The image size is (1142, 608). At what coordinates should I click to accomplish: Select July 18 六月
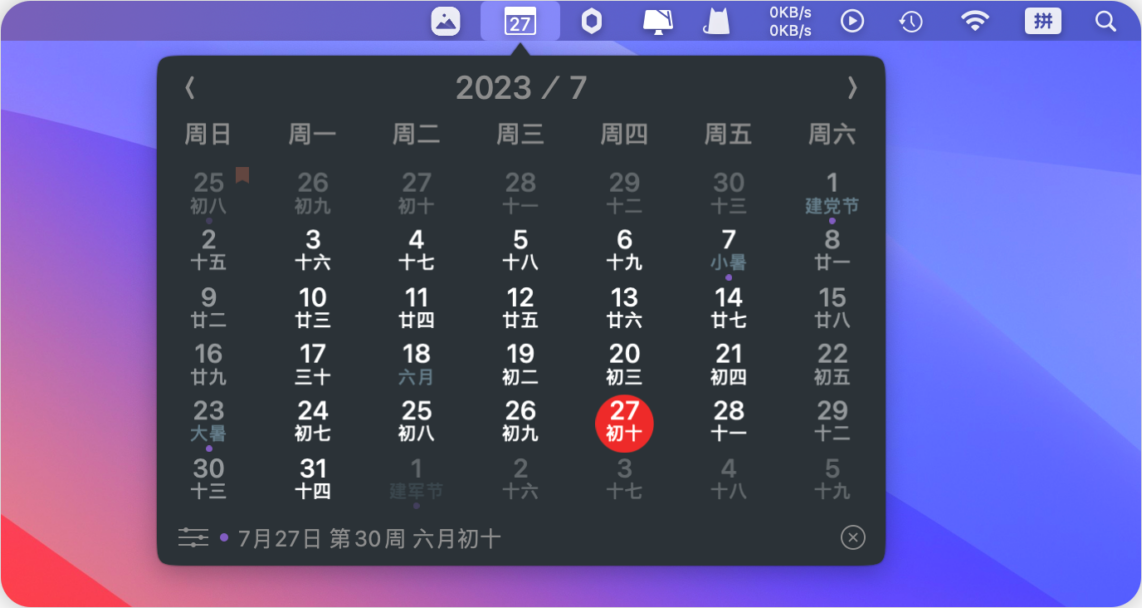pos(417,365)
